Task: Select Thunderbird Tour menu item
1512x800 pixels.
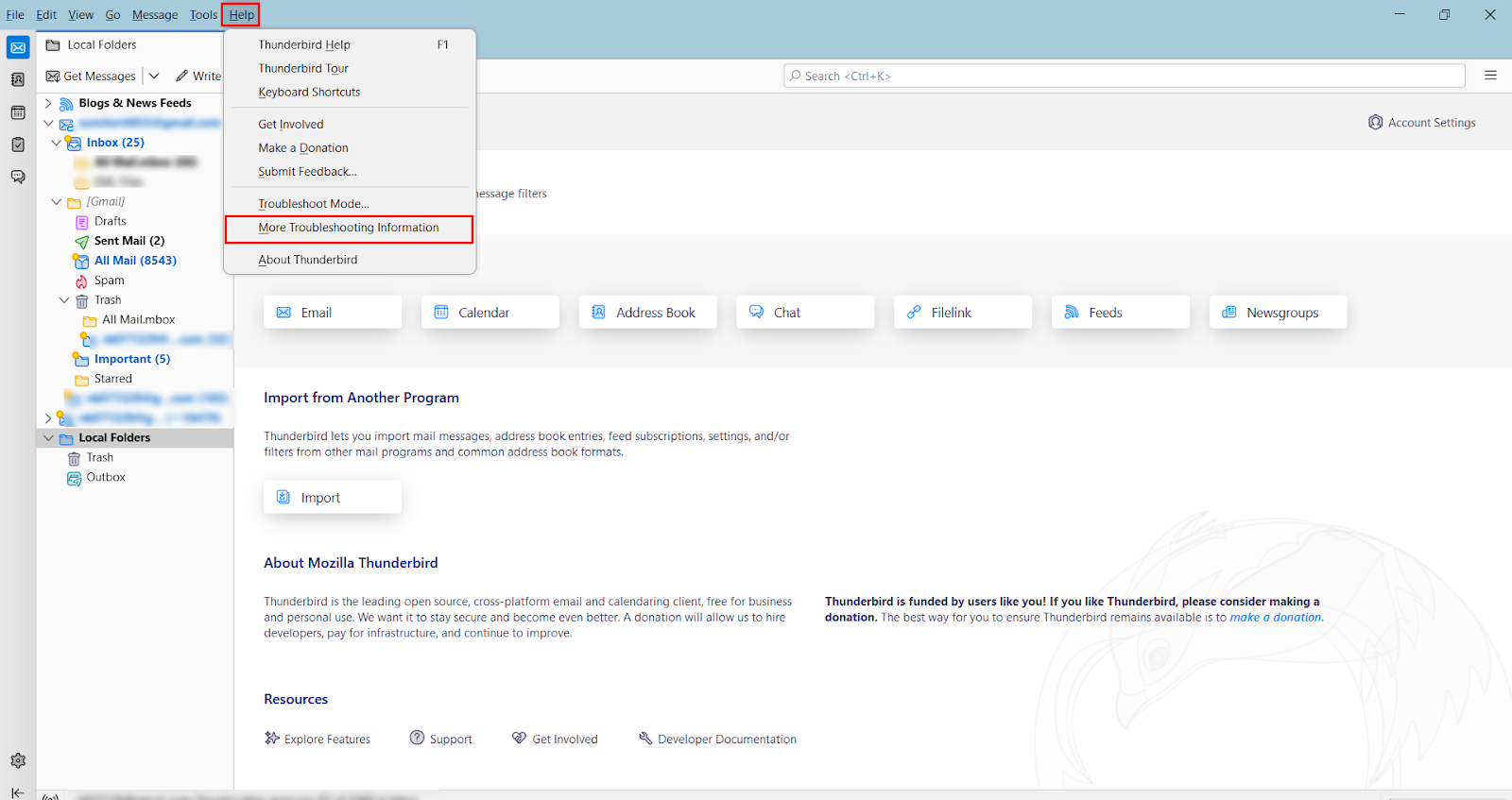Action: click(x=349, y=69)
